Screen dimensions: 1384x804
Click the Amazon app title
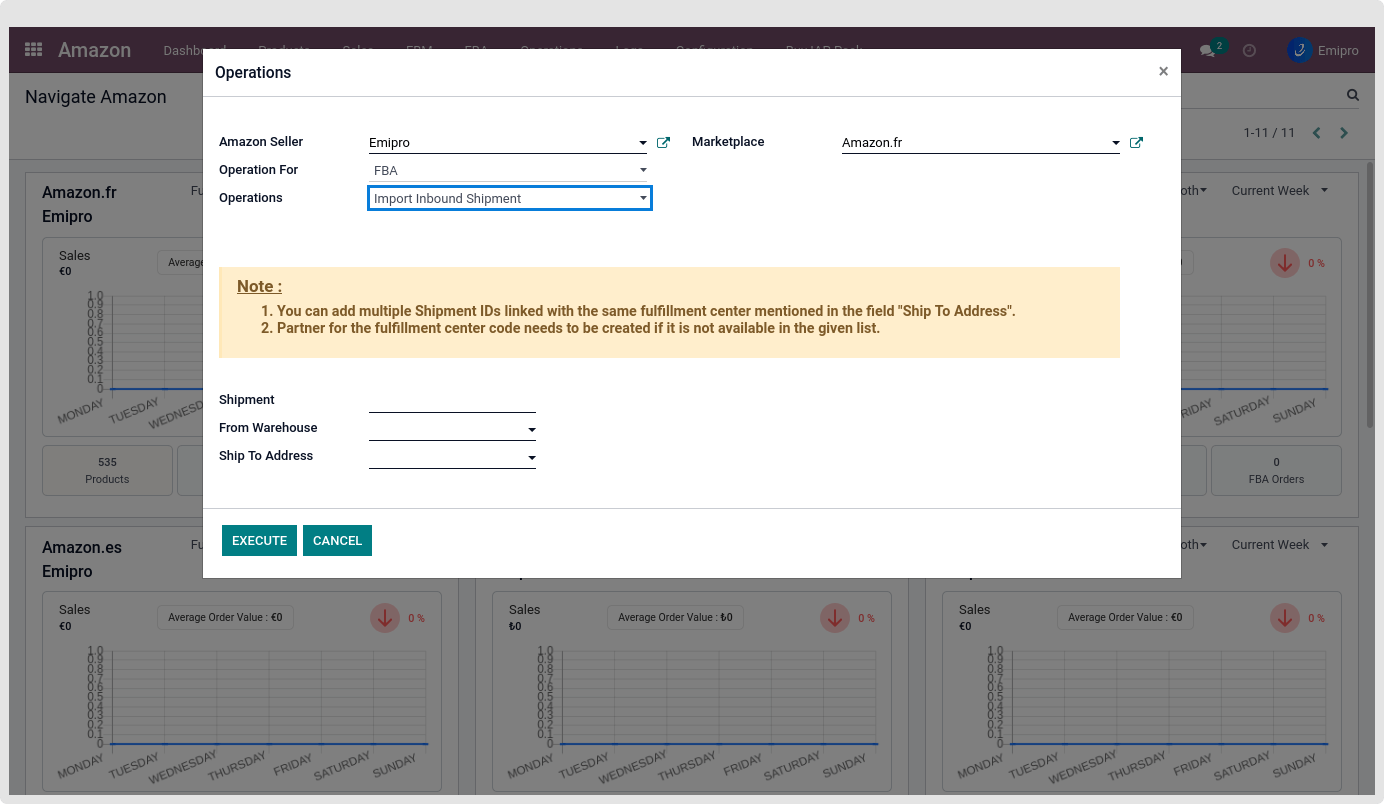(94, 50)
